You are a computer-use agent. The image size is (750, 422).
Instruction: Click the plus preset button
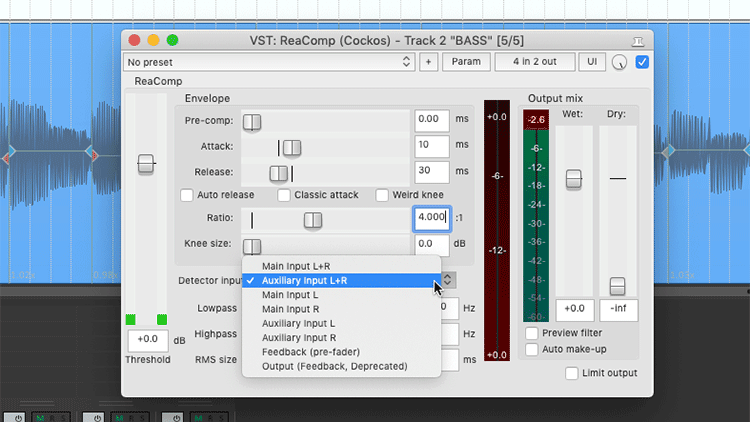pyautogui.click(x=428, y=62)
